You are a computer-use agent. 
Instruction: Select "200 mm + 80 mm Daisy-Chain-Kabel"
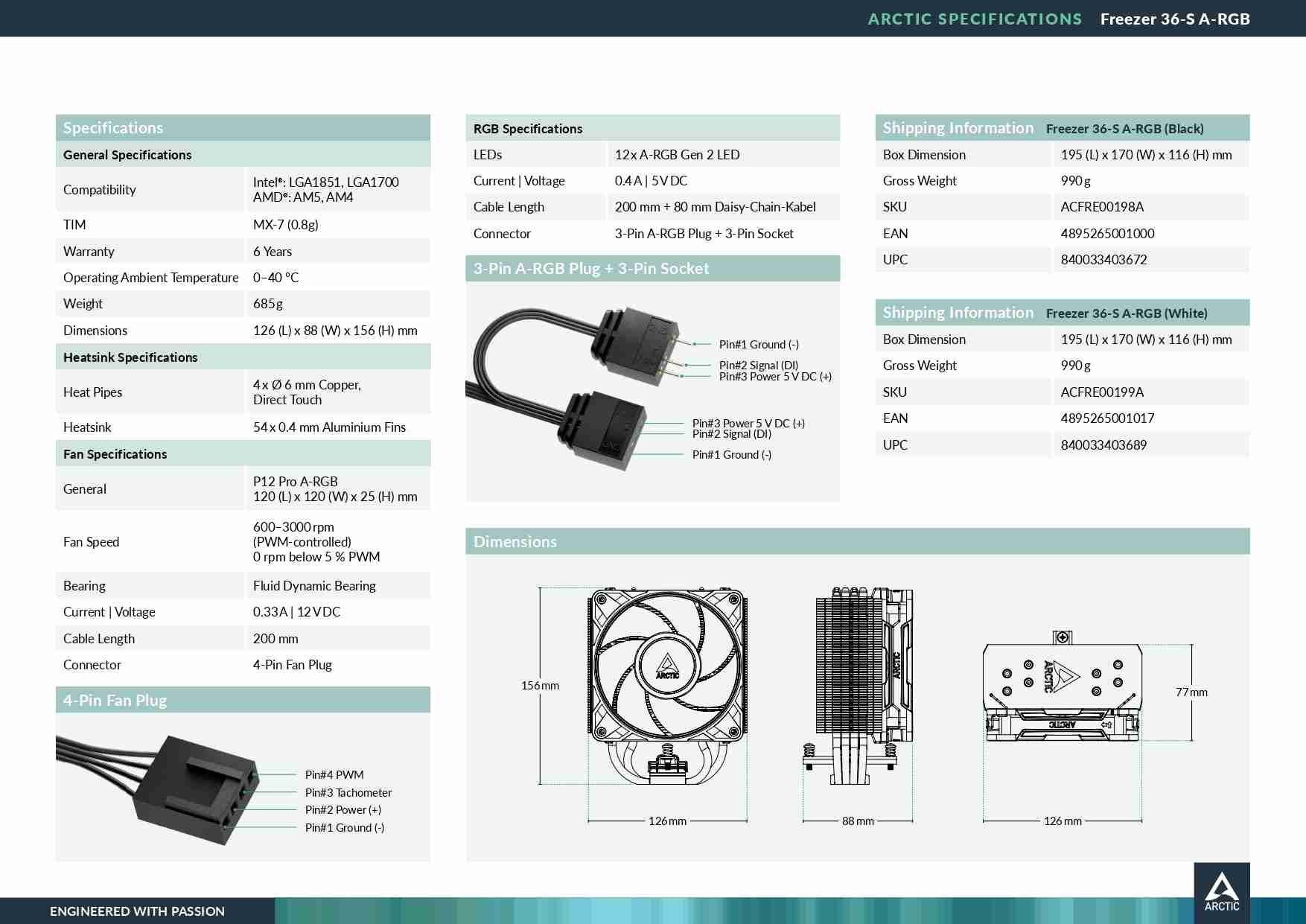click(x=716, y=207)
